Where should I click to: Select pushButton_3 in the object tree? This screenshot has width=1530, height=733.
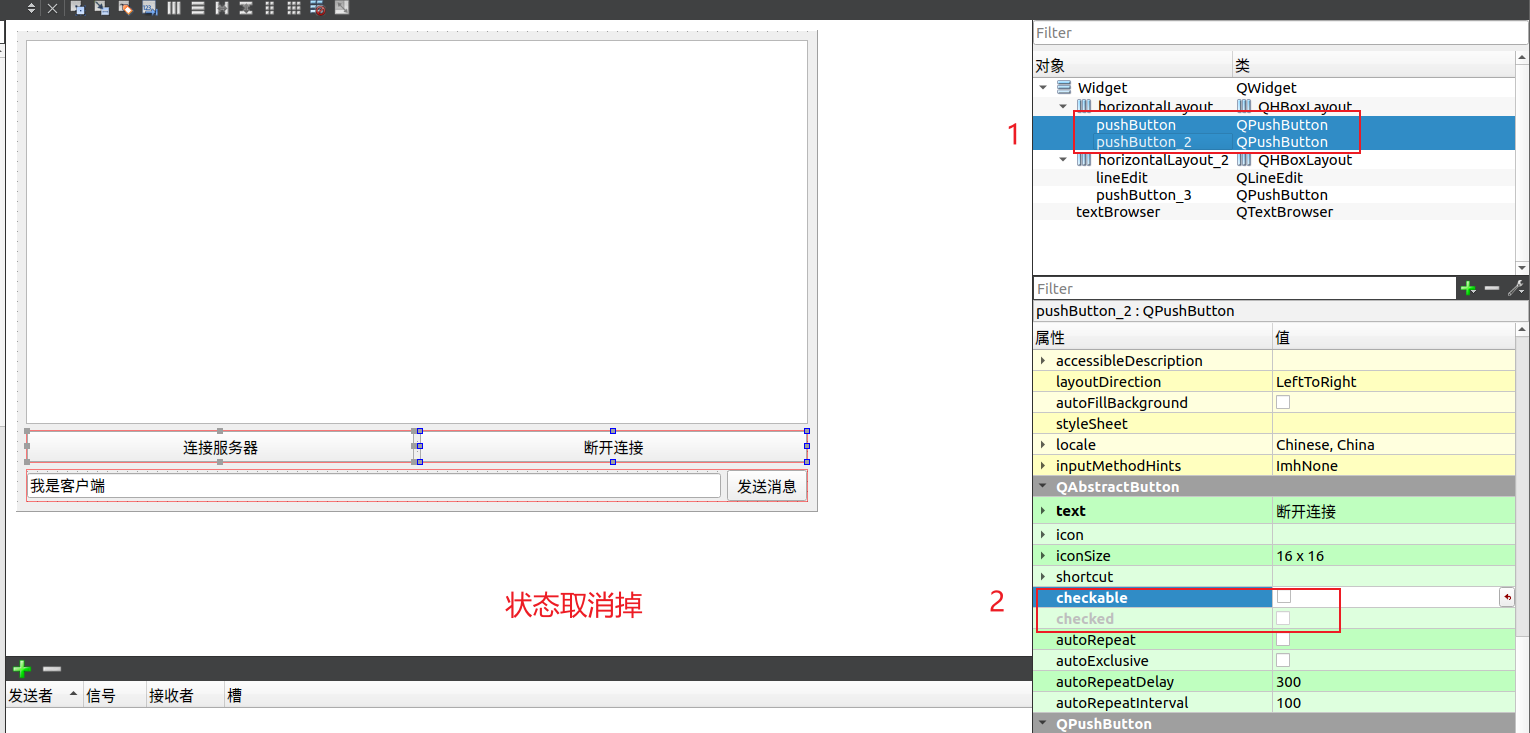[1144, 195]
